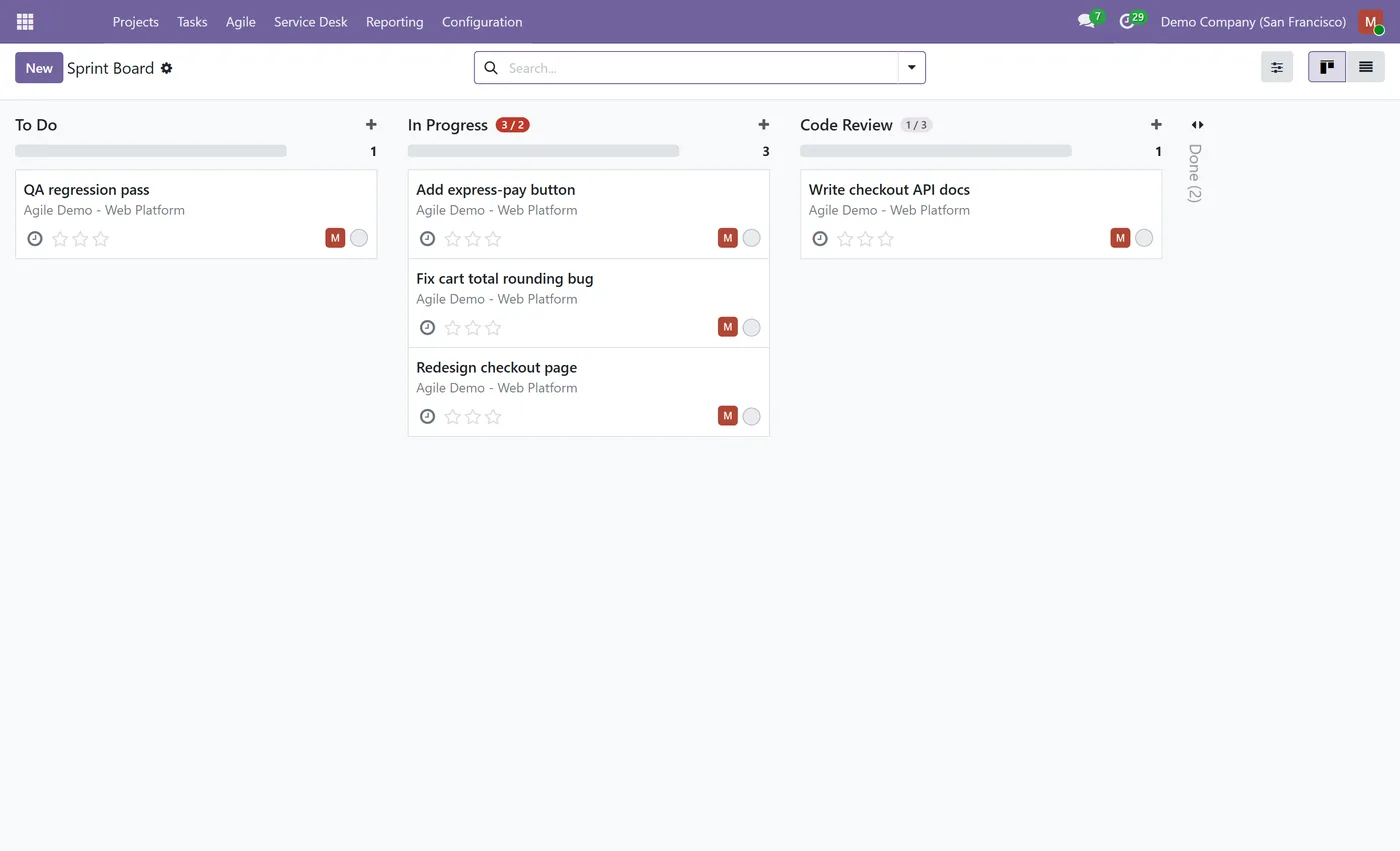The width and height of the screenshot is (1400, 851).
Task: Switch to the Kanban view
Action: (x=1327, y=67)
